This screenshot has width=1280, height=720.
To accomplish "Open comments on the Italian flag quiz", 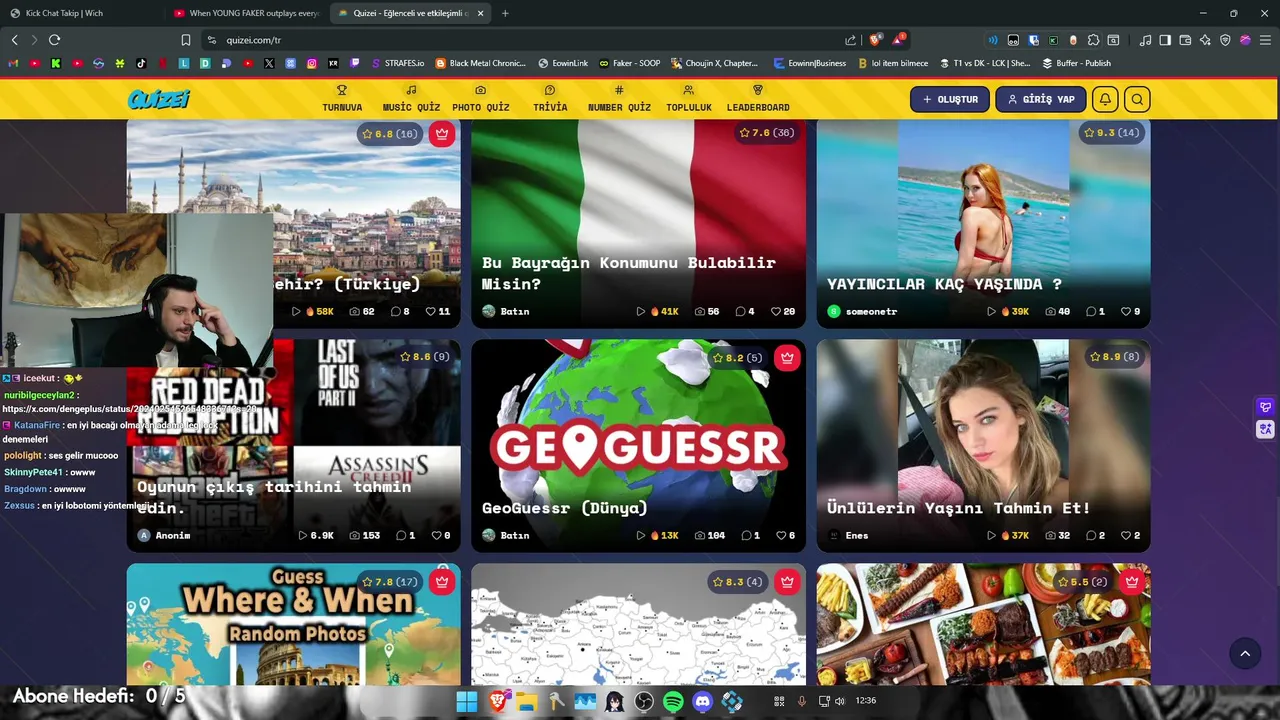I will click(745, 311).
